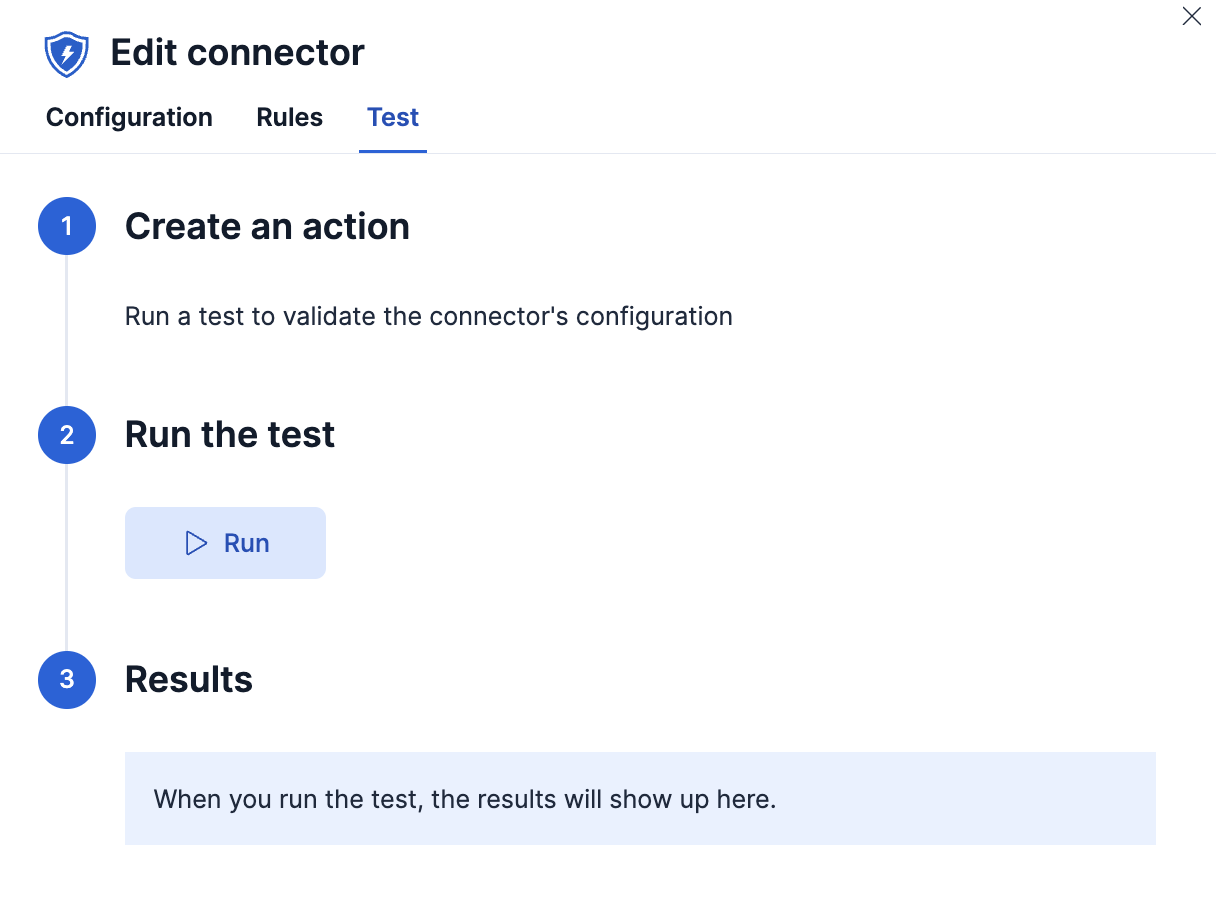Image resolution: width=1216 pixels, height=900 pixels.
Task: Click the badge beside Create an action
Action: pos(66,226)
